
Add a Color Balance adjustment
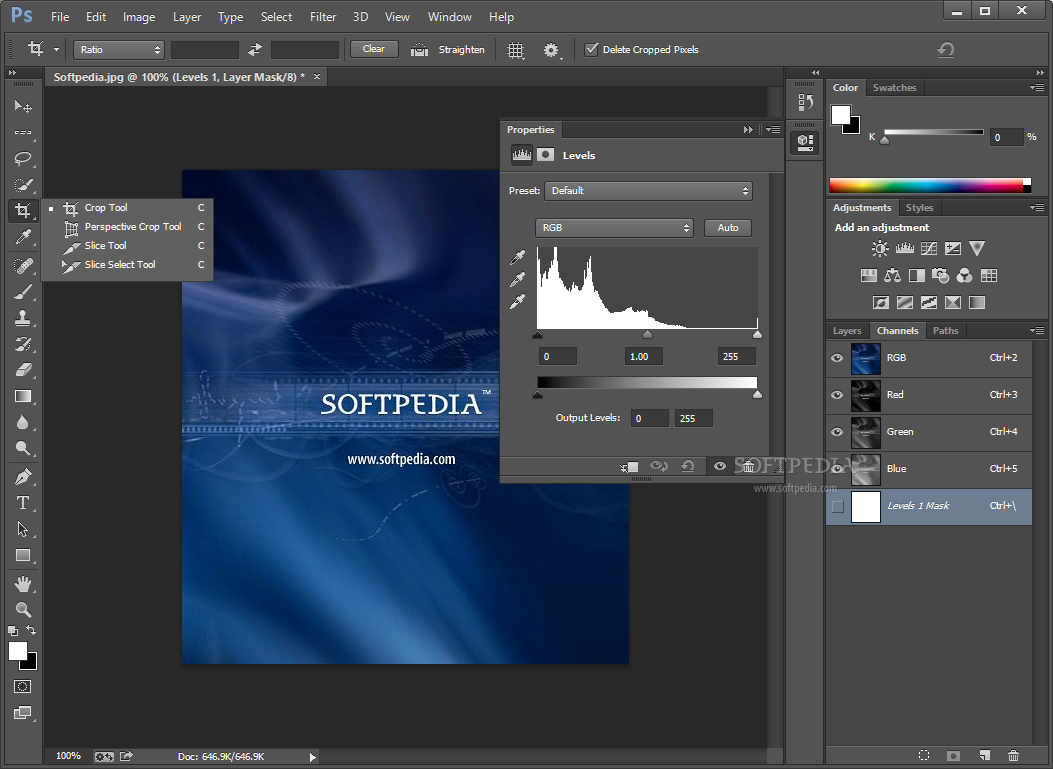pyautogui.click(x=892, y=275)
